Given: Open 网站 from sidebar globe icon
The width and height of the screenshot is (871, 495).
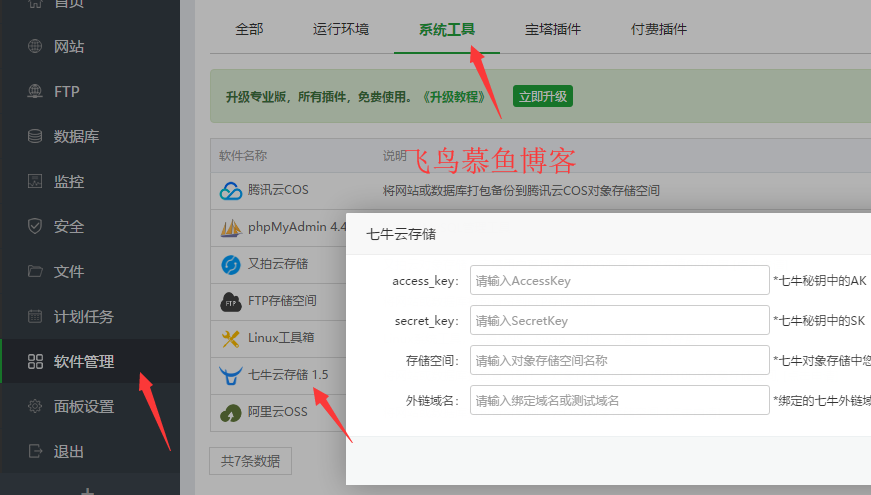Looking at the screenshot, I should tap(36, 46).
